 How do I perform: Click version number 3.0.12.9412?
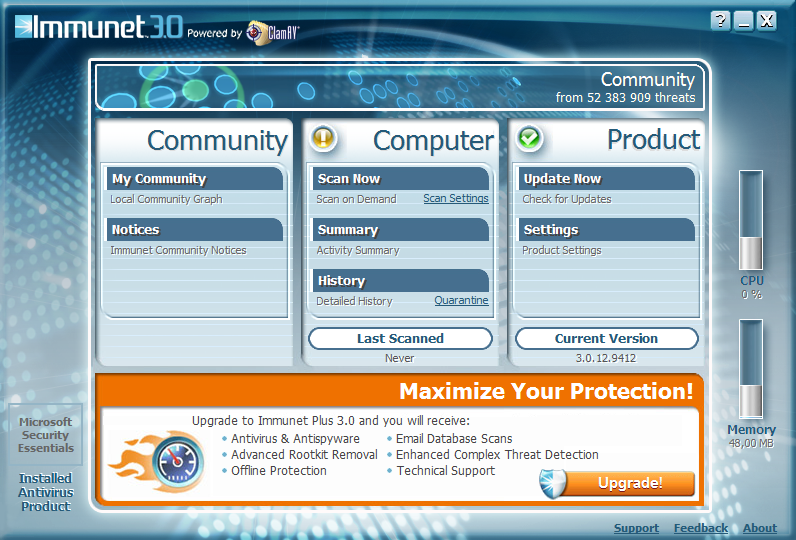point(606,358)
